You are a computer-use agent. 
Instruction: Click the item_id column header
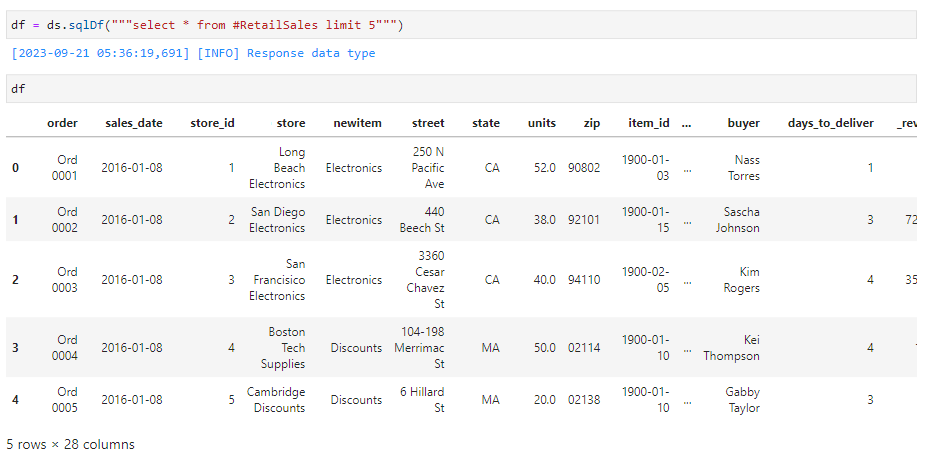pyautogui.click(x=648, y=123)
